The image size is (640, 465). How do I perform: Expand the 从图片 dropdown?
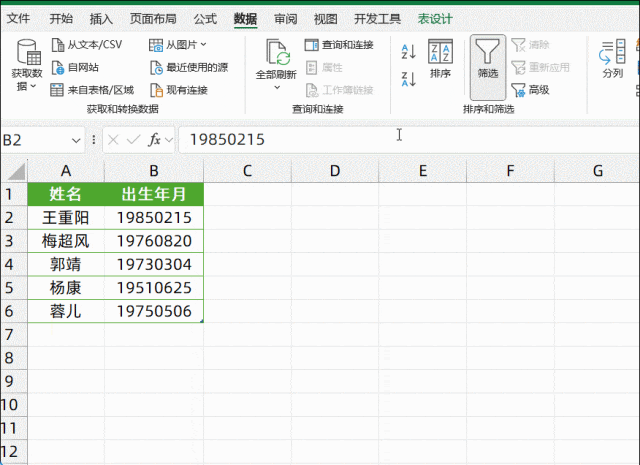click(203, 44)
